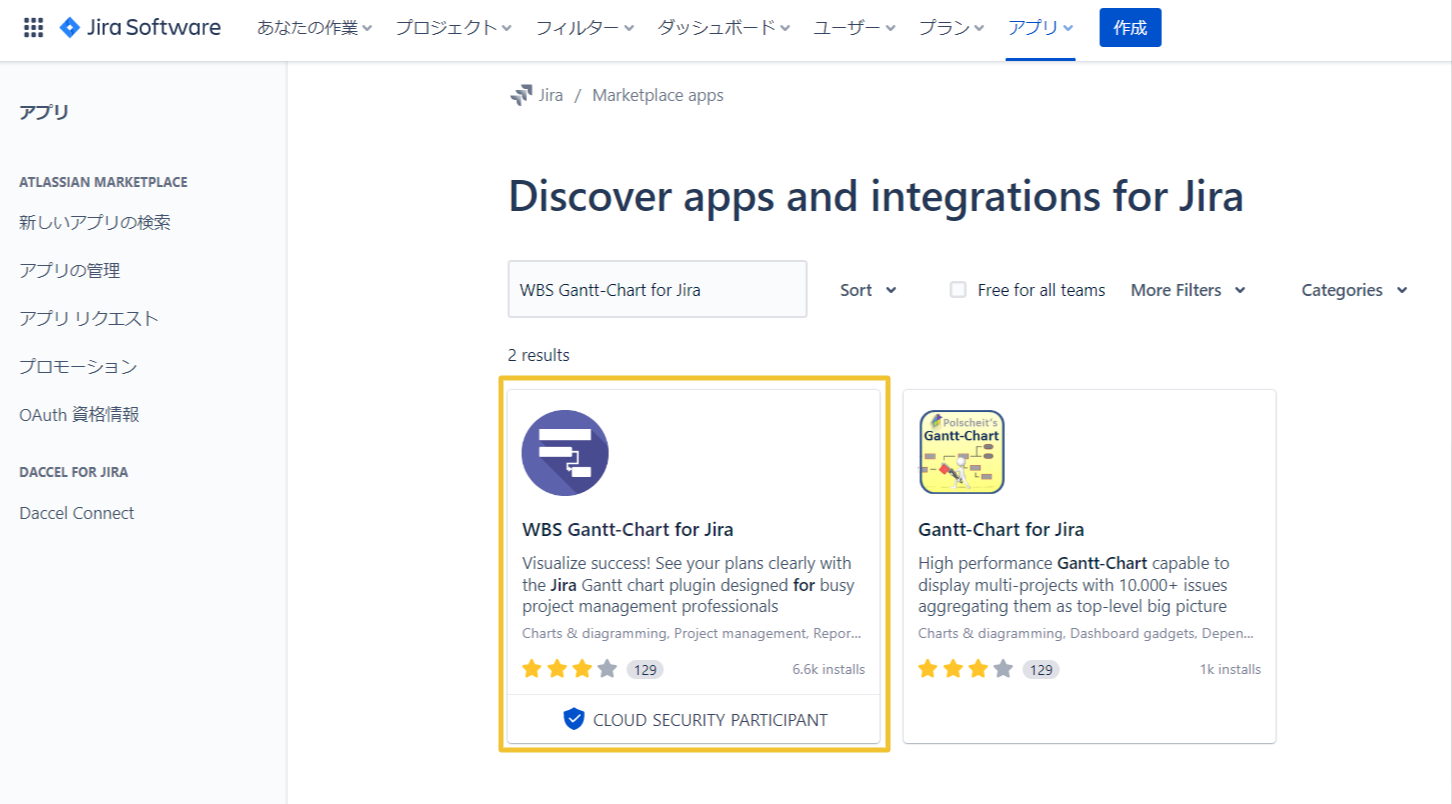This screenshot has height=804, width=1452.
Task: Open the ユーザー dropdown menu
Action: click(855, 28)
